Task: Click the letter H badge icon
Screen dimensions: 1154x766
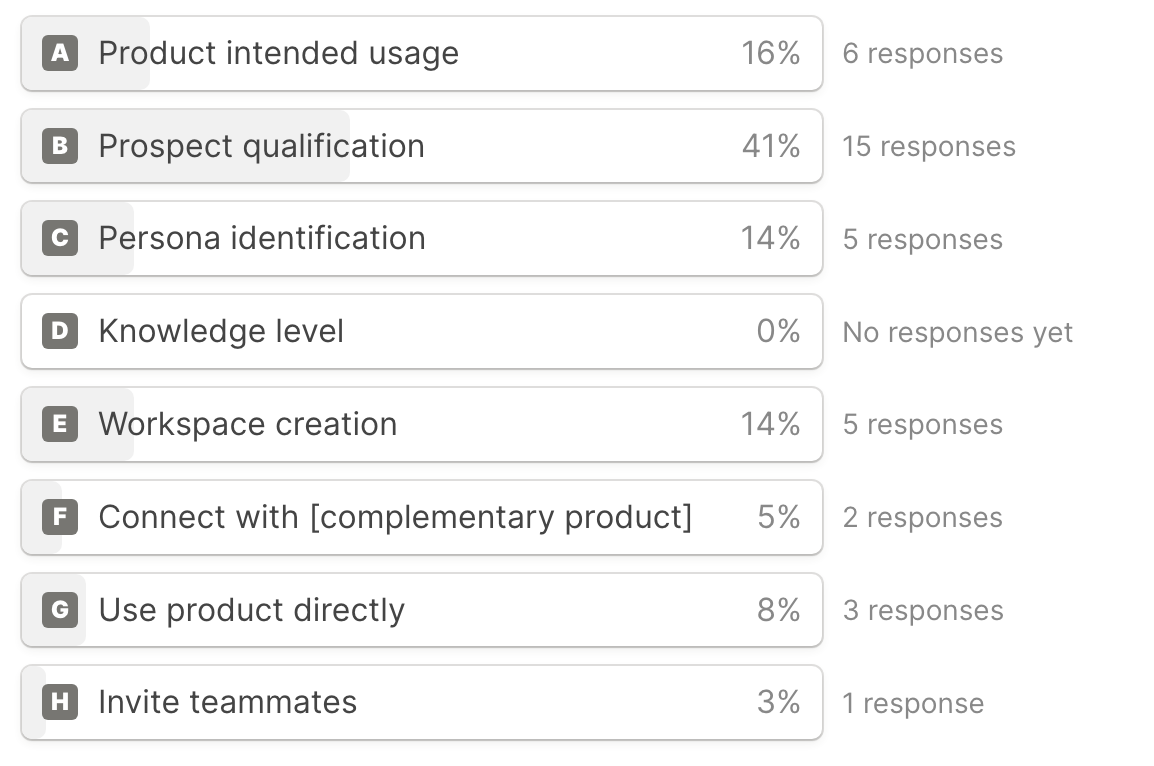Action: (60, 702)
